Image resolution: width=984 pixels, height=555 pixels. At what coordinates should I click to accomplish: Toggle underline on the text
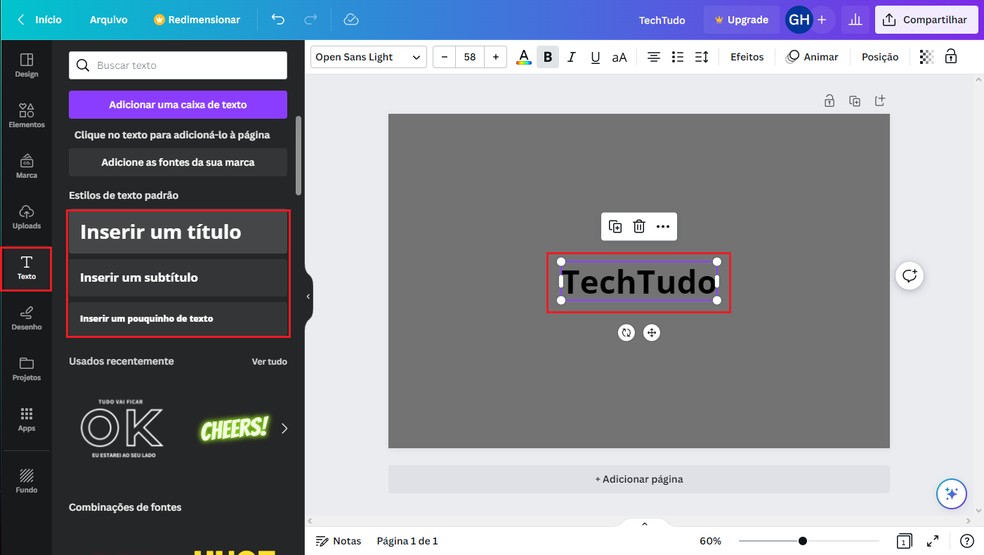(595, 57)
